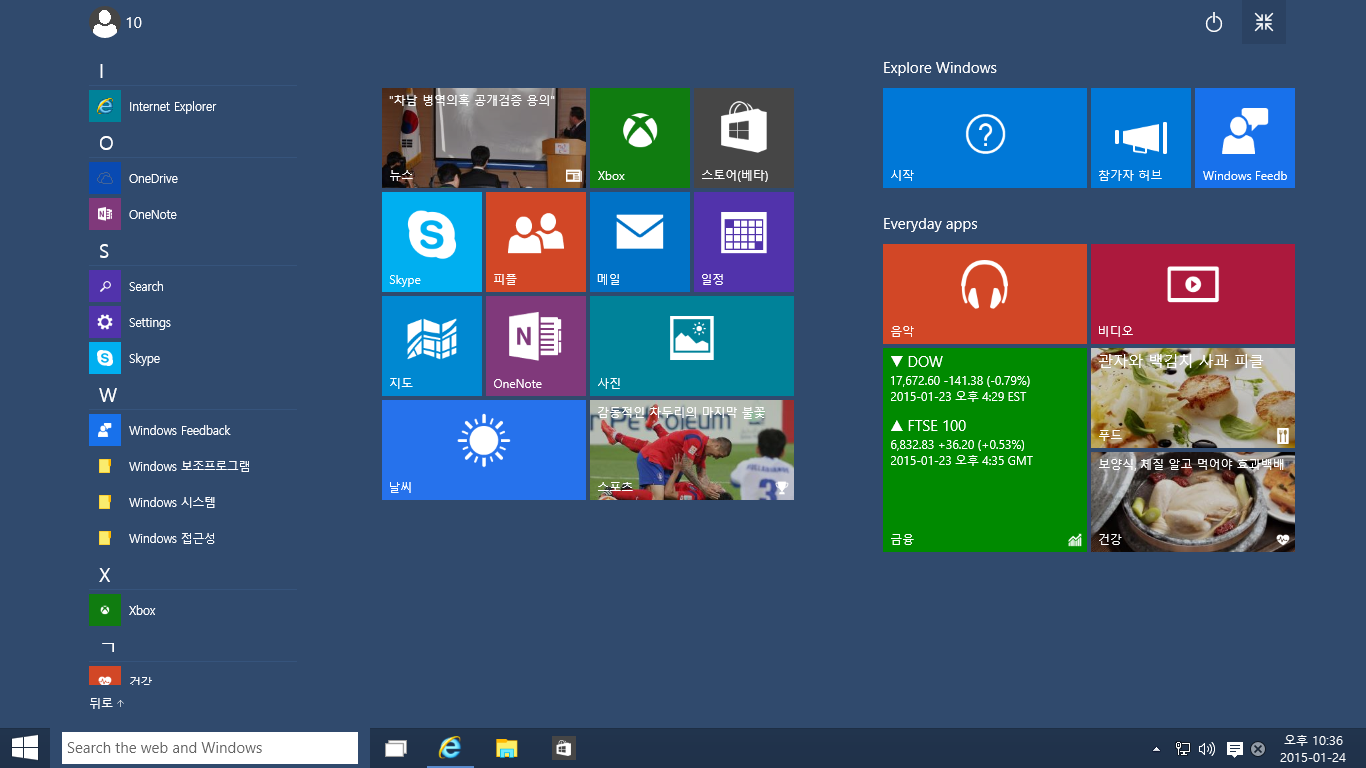Open Windows Feedback in the app list
Viewport: 1366px width, 768px height.
(192, 430)
